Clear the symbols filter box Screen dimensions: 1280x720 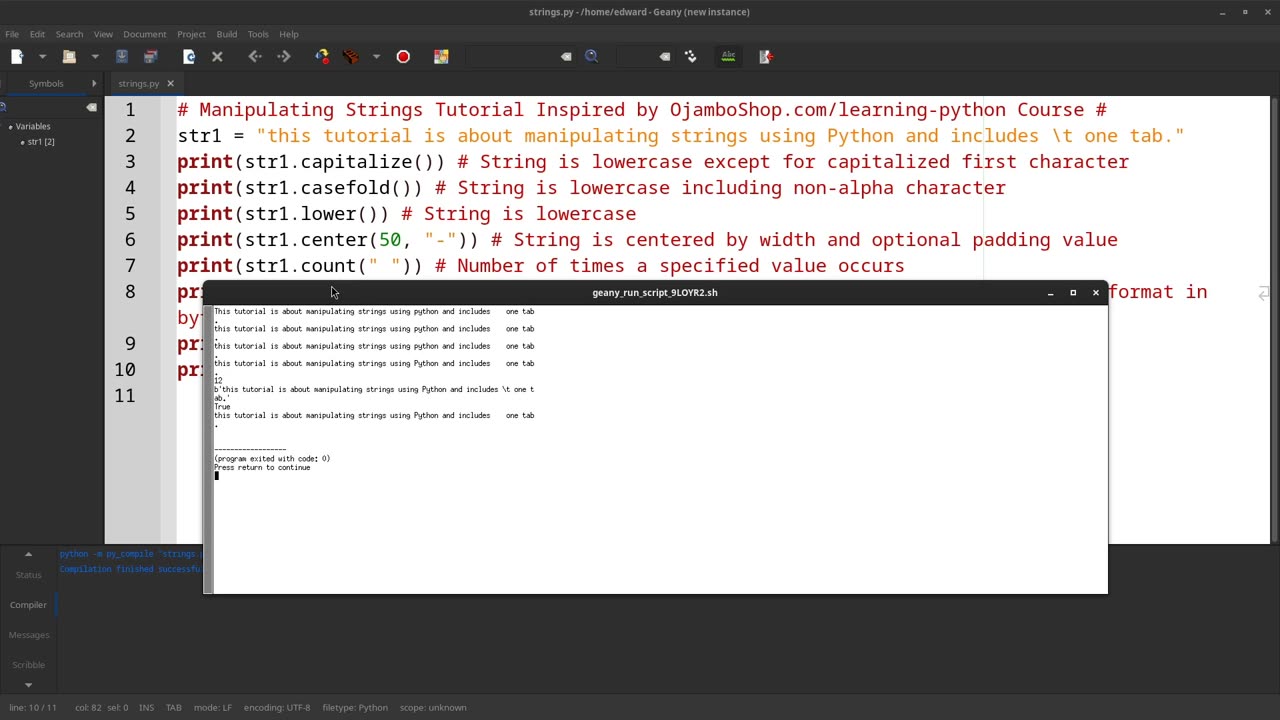pyautogui.click(x=91, y=107)
